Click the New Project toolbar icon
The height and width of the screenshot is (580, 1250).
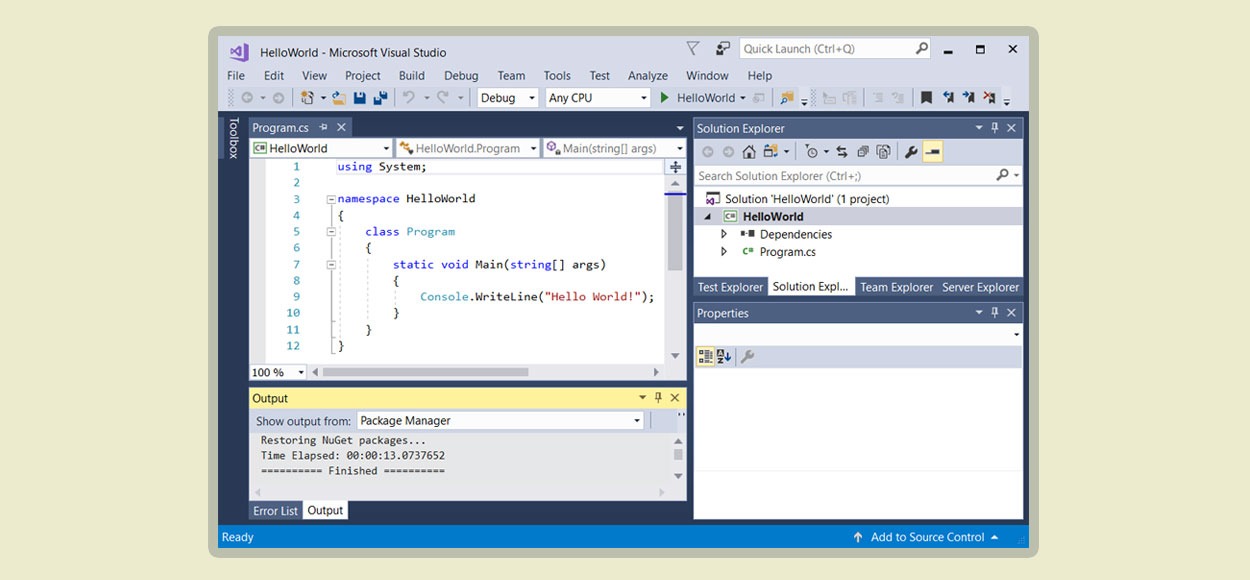(307, 98)
